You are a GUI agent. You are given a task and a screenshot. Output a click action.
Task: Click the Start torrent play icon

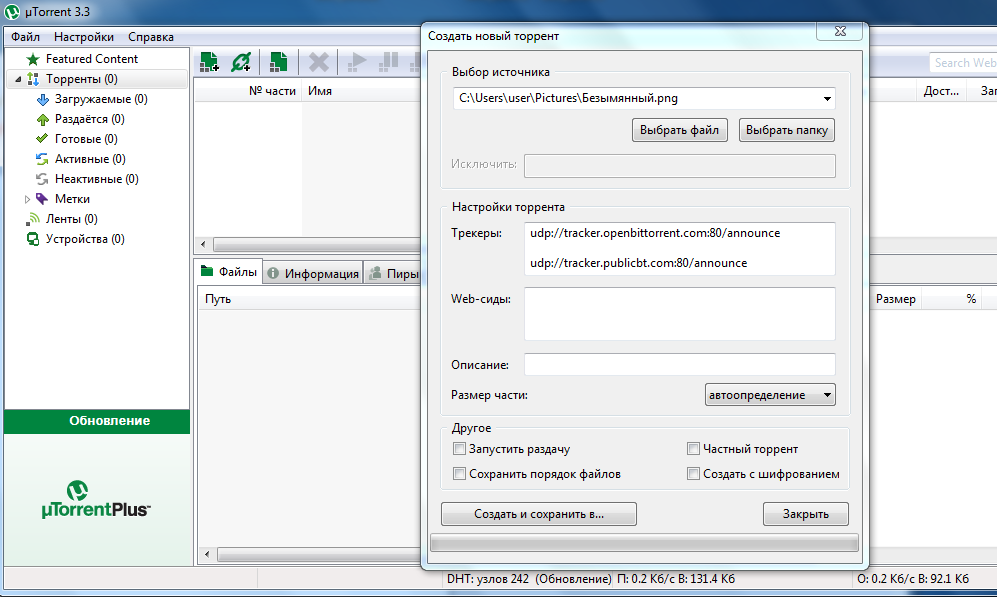[357, 62]
